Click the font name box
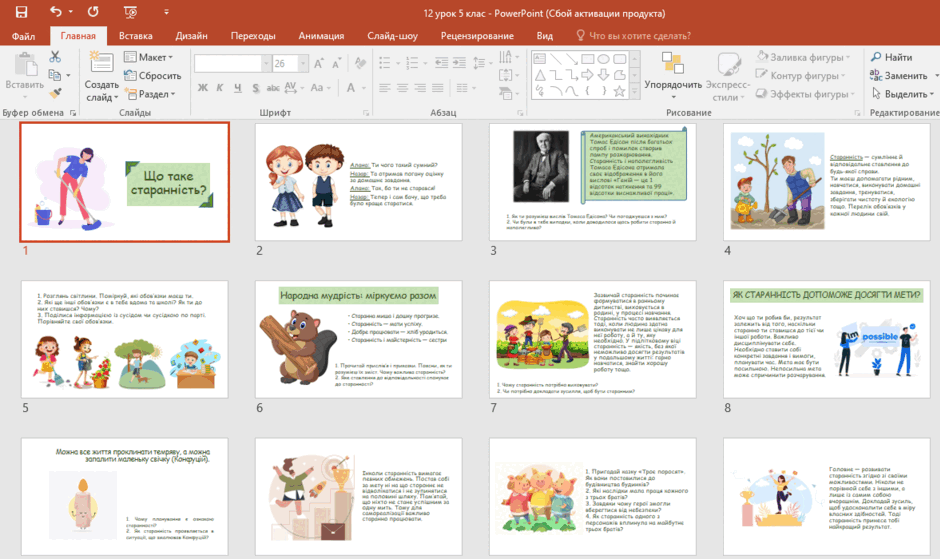940x559 pixels. click(x=228, y=63)
